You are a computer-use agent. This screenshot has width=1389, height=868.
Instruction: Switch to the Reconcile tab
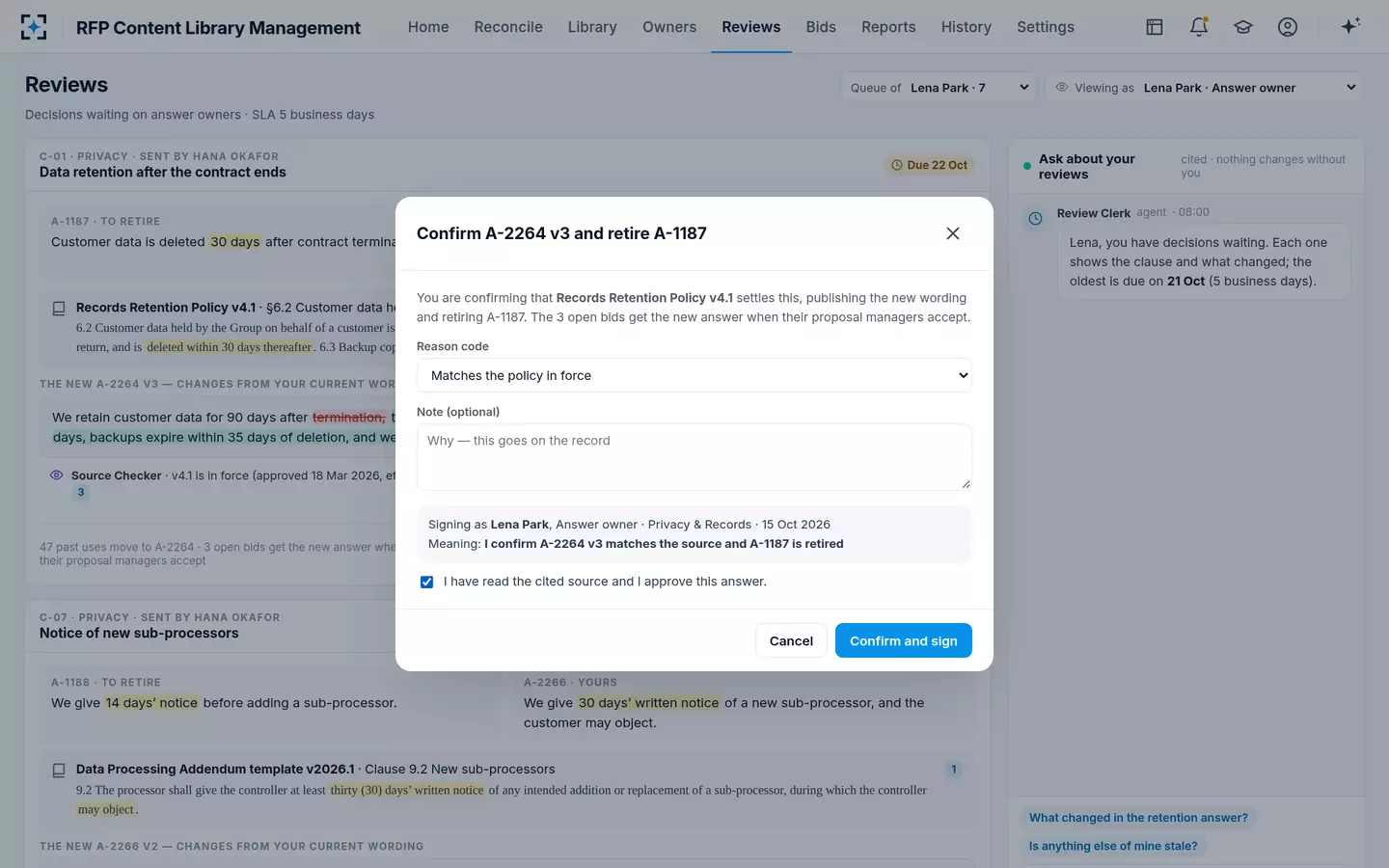(x=508, y=27)
